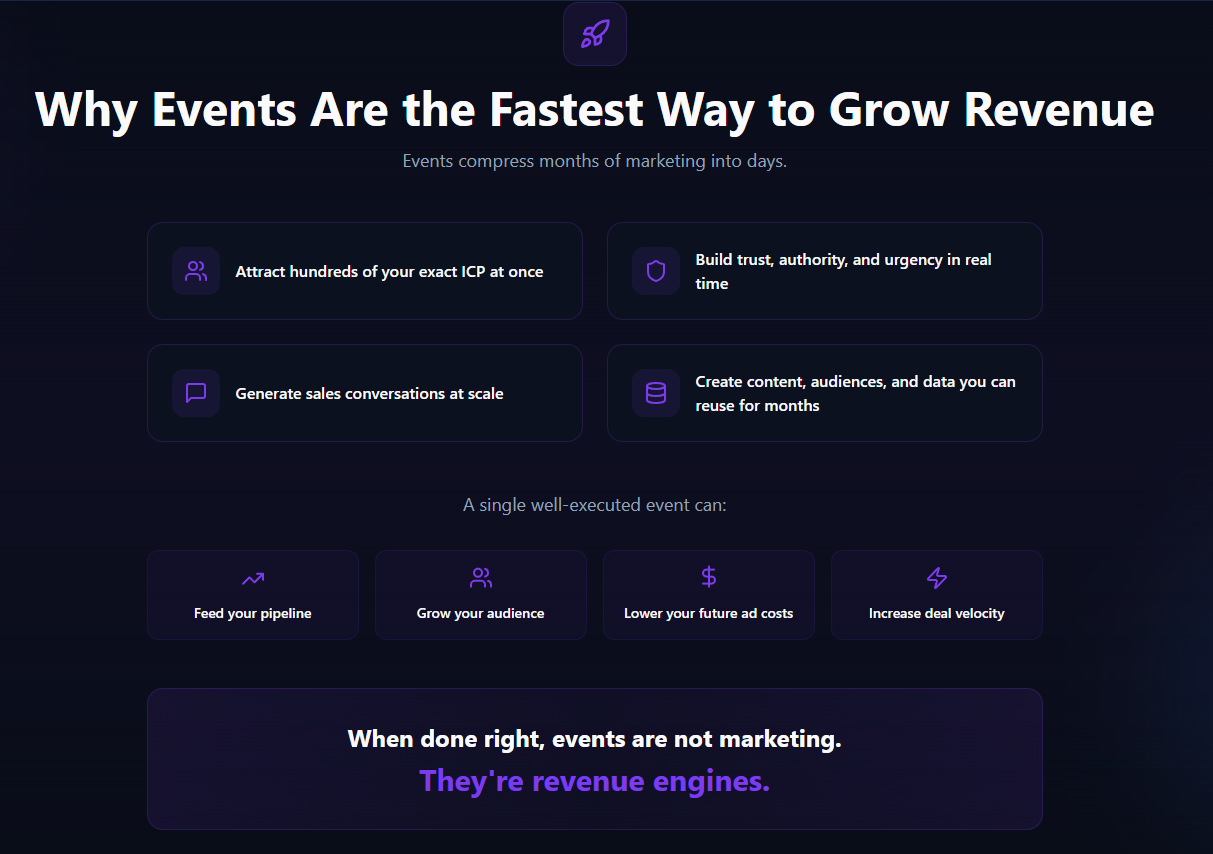Click the revenue engines highlighted text
Screen dimensions: 1213x854
coord(594,780)
